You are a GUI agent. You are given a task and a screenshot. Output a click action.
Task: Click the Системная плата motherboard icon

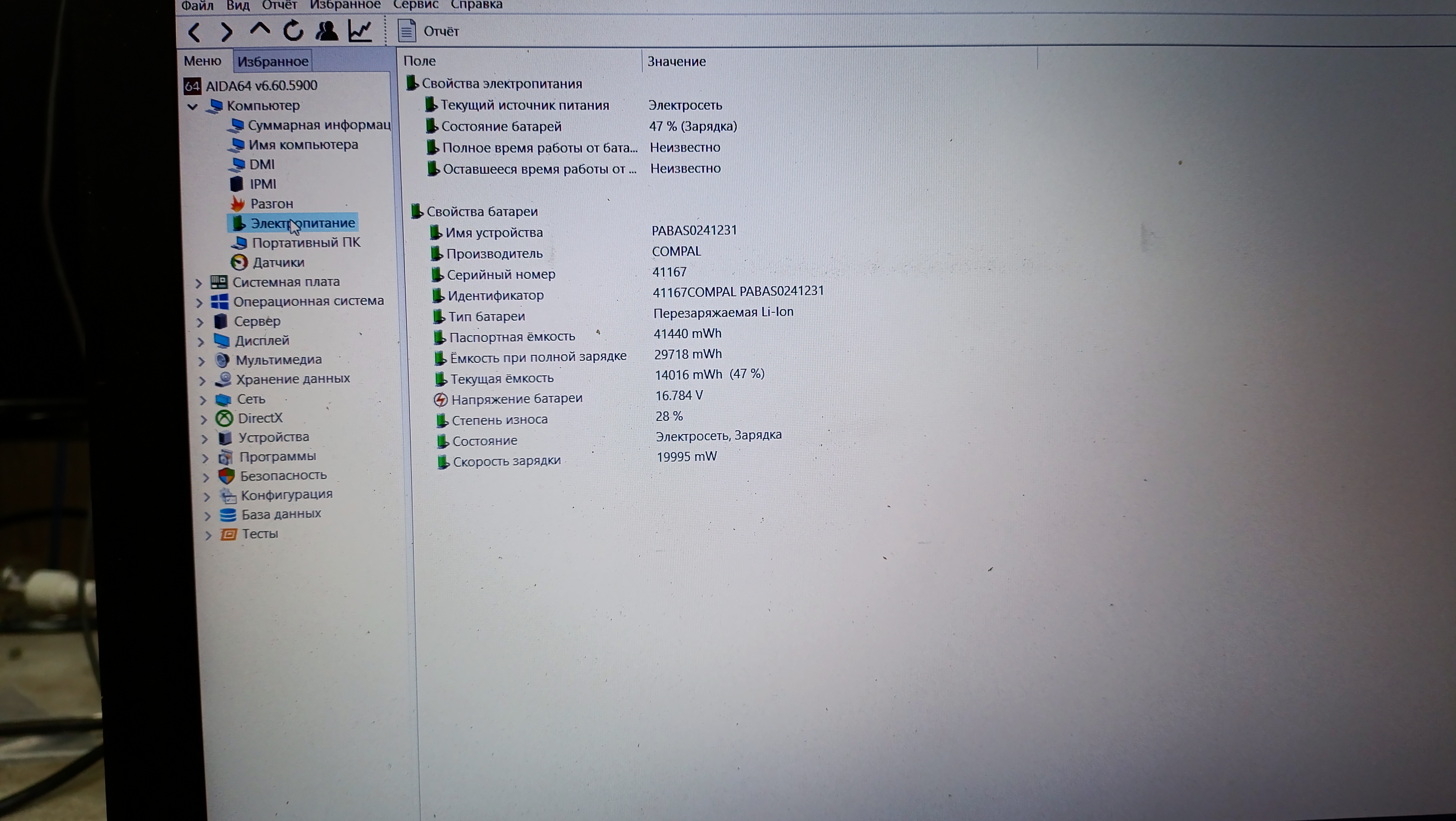[x=219, y=282]
